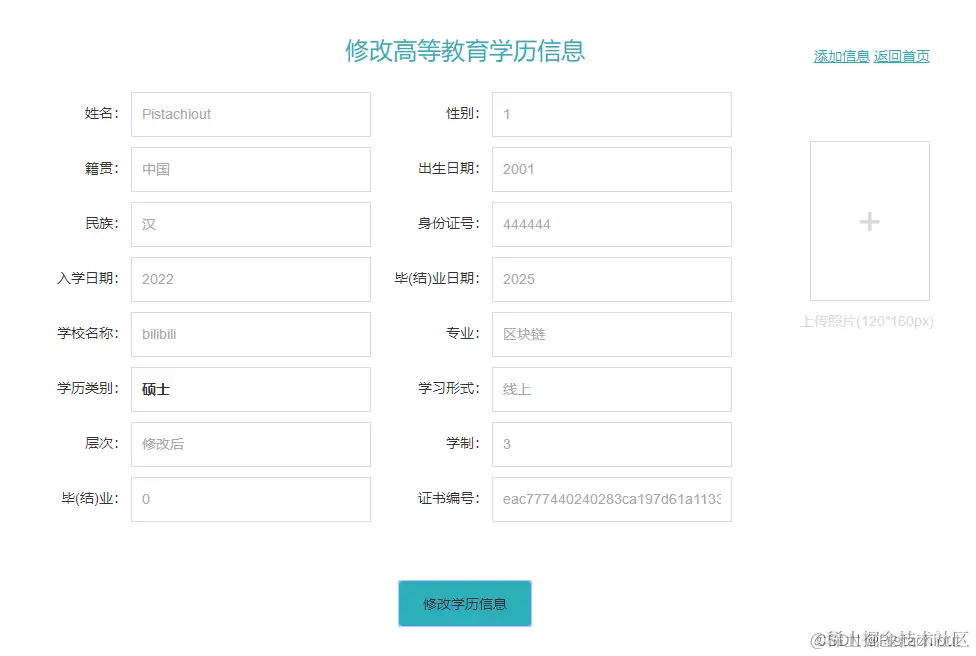Viewport: 976px width, 656px height.
Task: Click the 层次 field showing 修改后
Action: 250,444
